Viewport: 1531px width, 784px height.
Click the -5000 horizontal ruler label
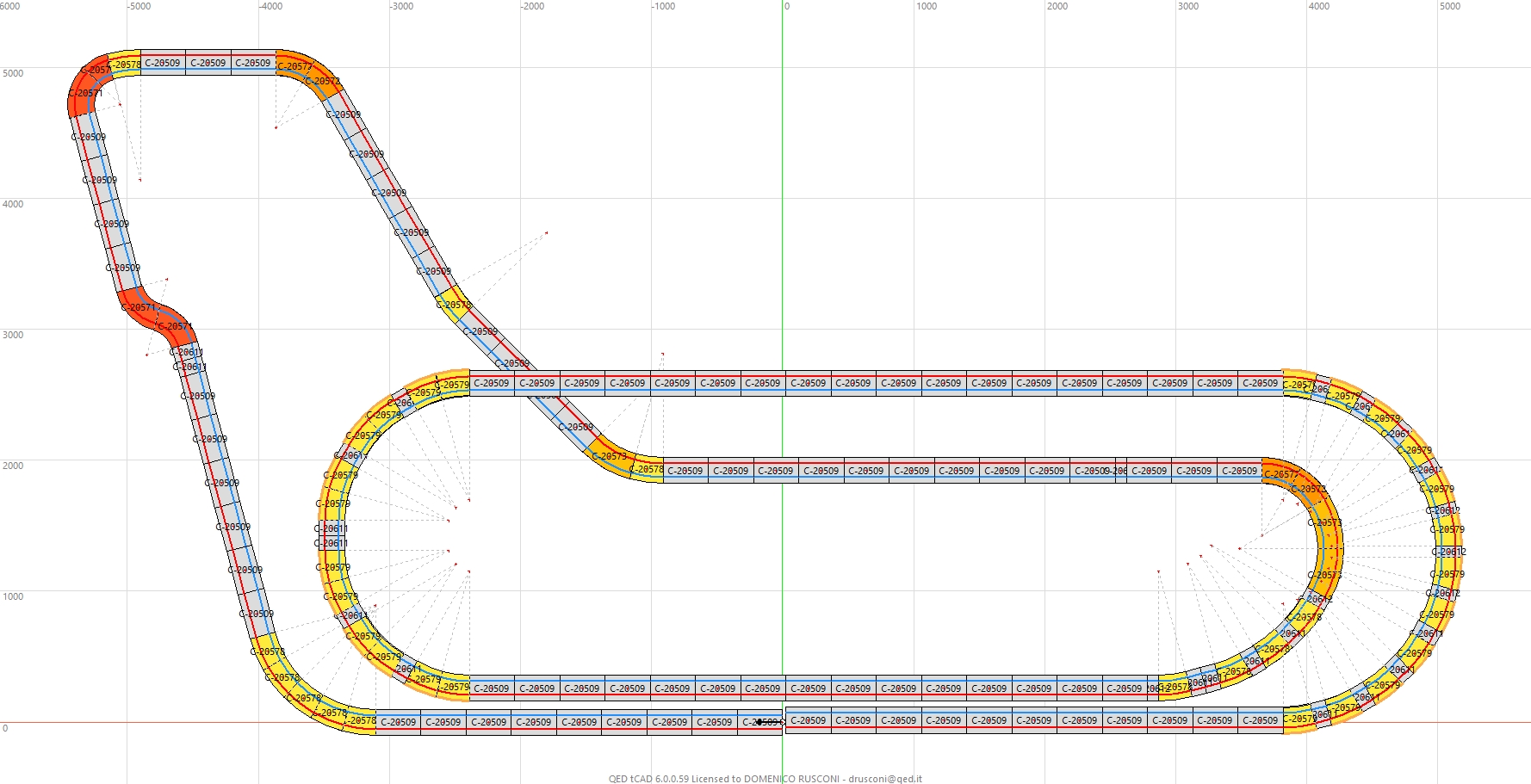(x=139, y=6)
